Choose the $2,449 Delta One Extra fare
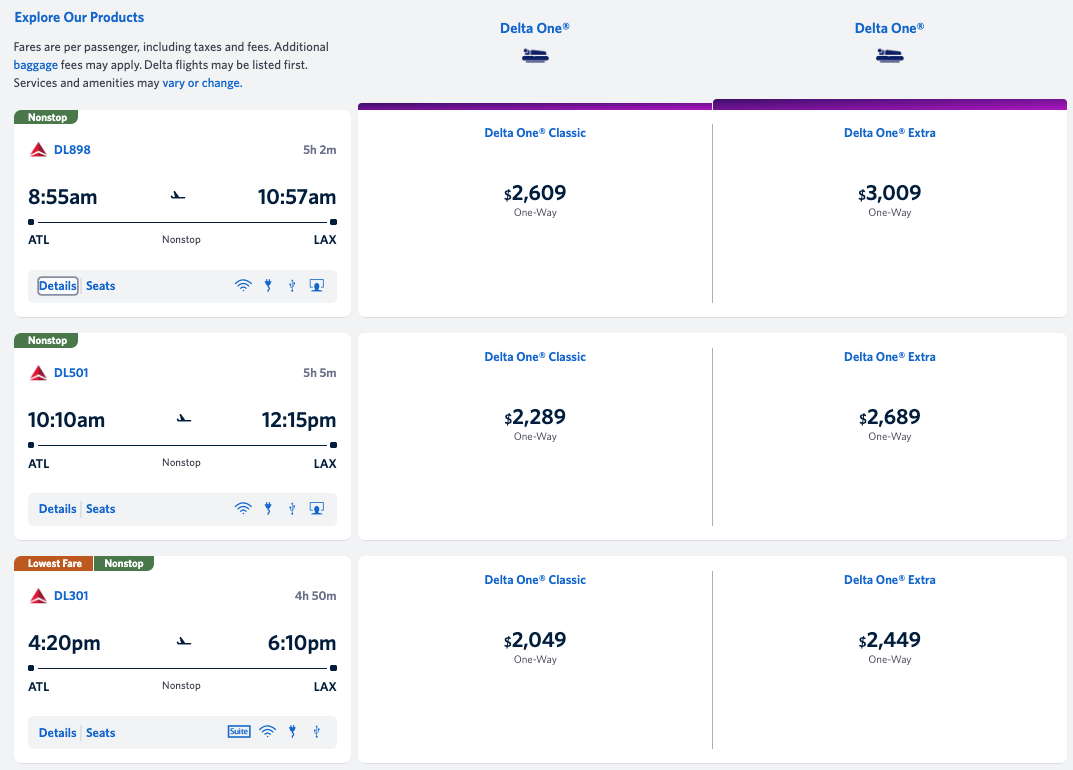 pyautogui.click(x=889, y=641)
